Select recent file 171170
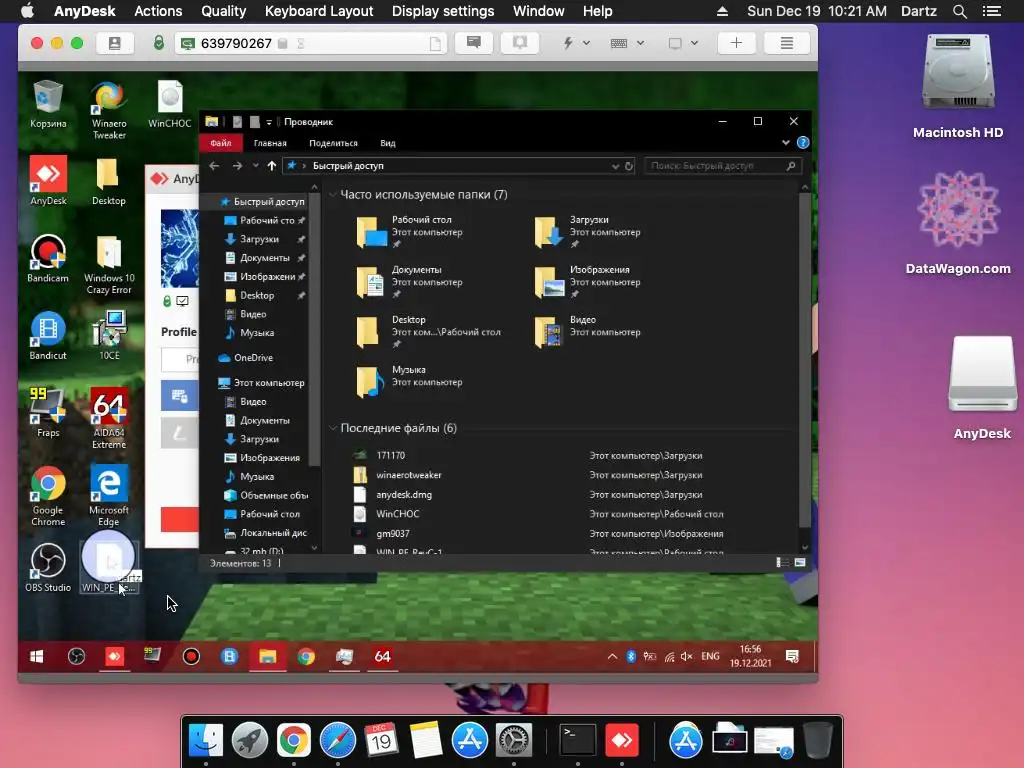1024x768 pixels. [391, 455]
